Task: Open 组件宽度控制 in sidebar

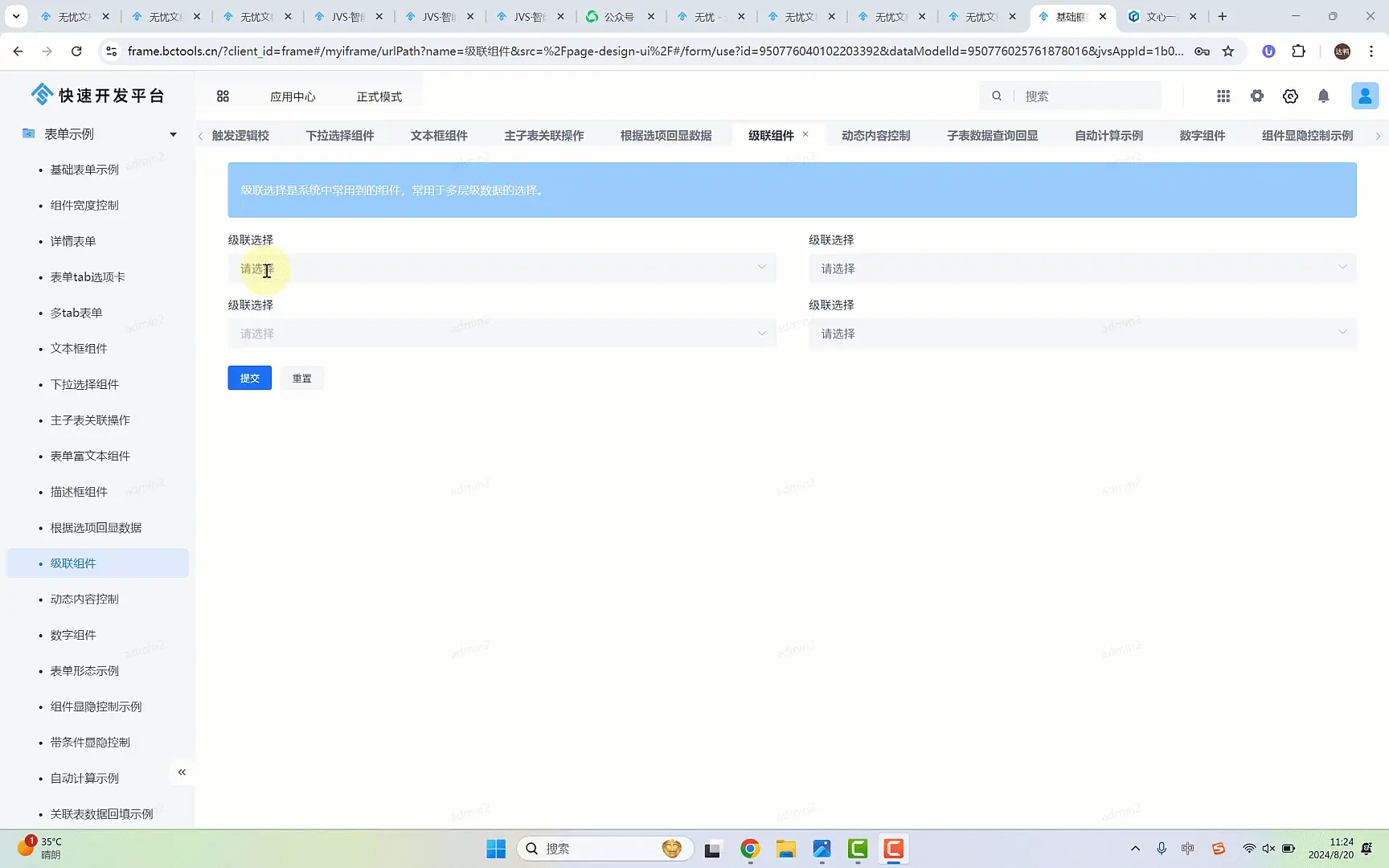Action: tap(84, 205)
